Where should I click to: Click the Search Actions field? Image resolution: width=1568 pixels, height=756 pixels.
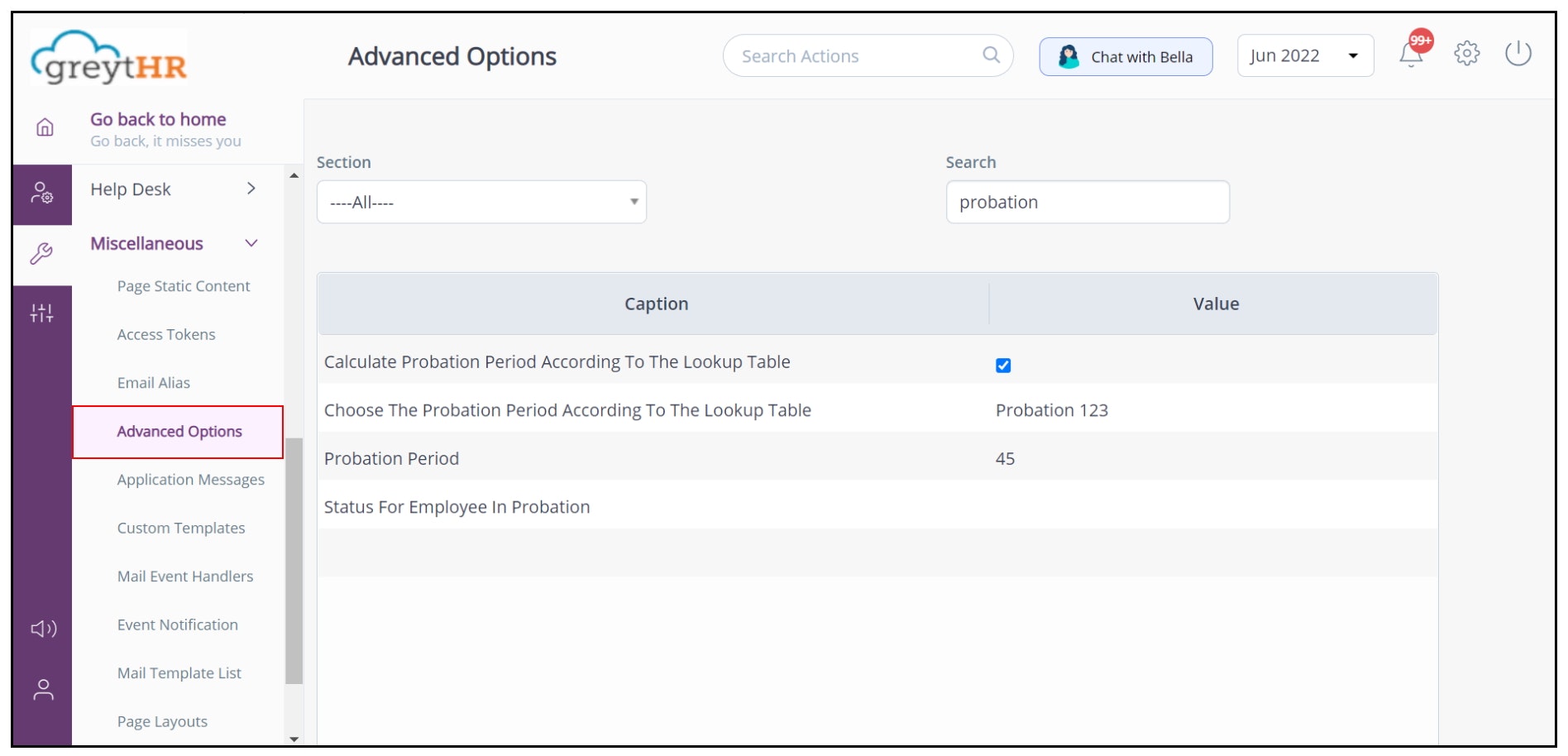857,56
